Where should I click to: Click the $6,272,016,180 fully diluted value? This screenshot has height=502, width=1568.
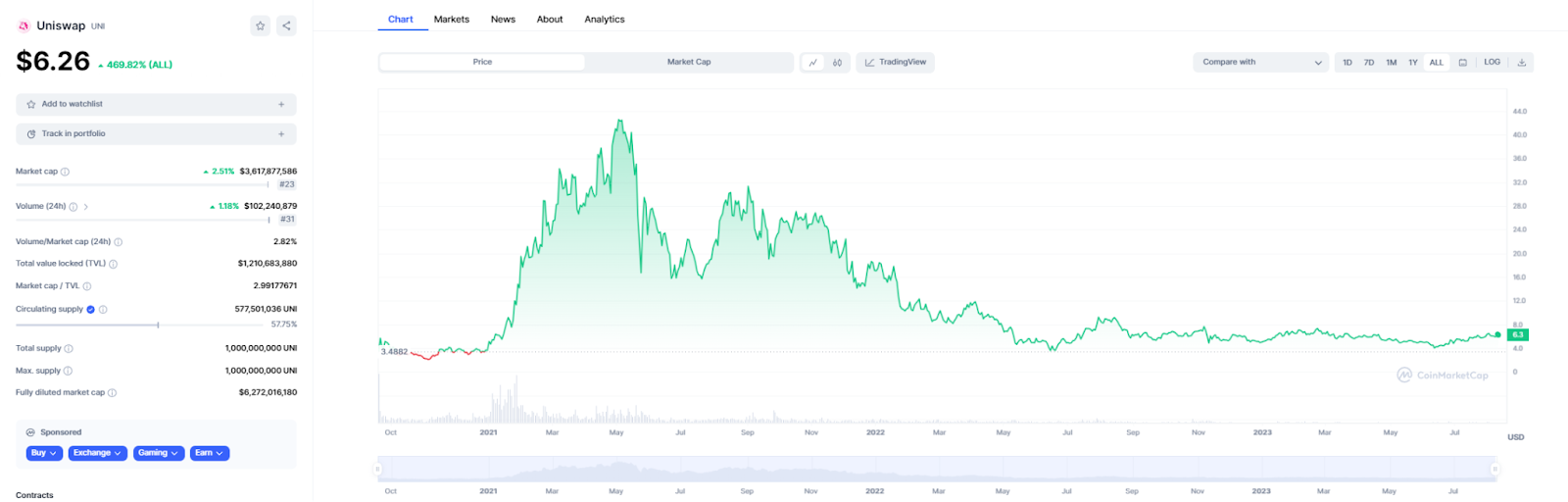268,392
